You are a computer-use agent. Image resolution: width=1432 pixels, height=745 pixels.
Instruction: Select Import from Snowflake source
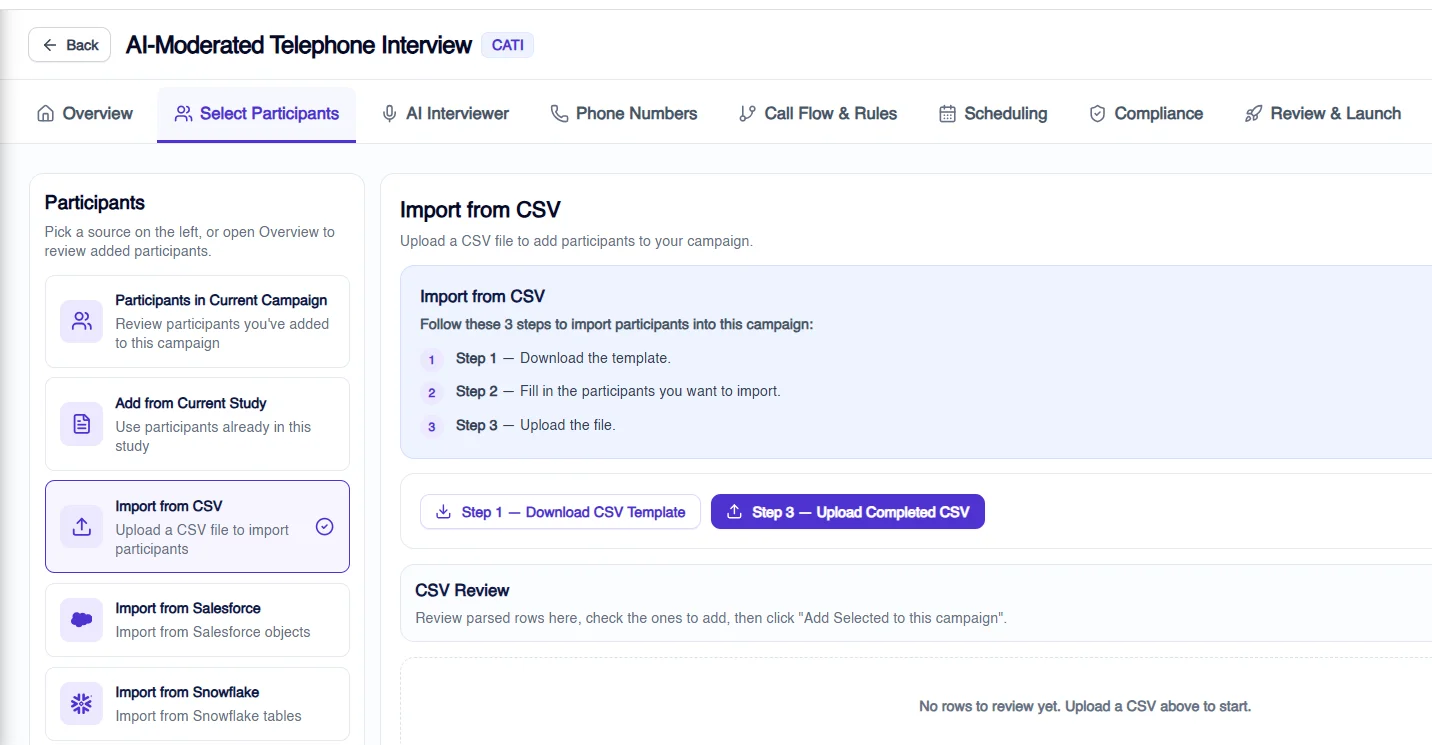[x=197, y=704]
